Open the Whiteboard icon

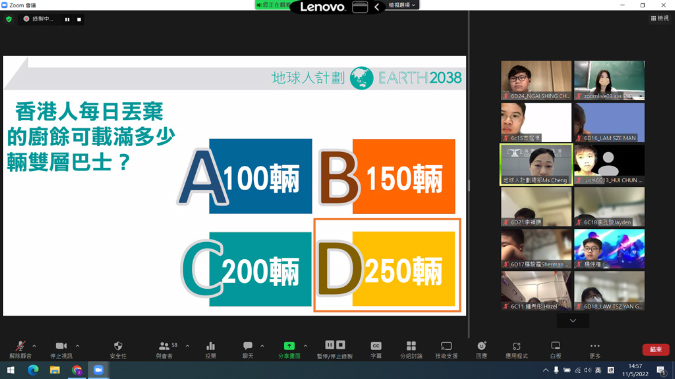(x=556, y=349)
